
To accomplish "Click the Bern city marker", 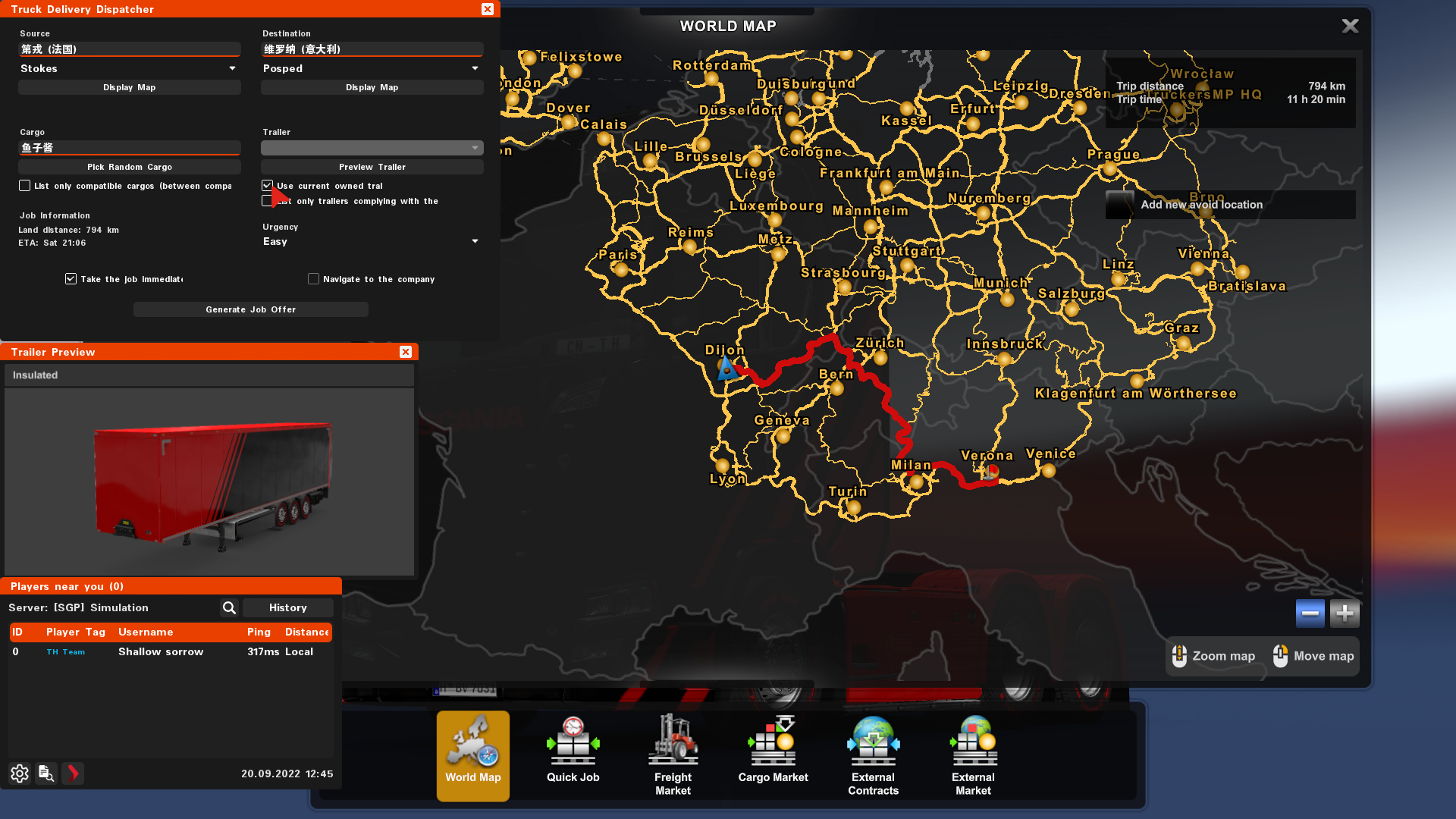I will 836,388.
